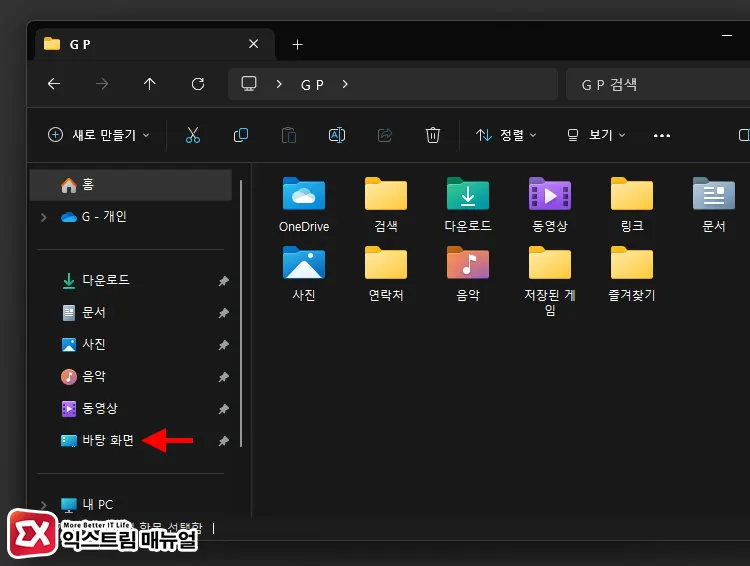Click the Copy icon in toolbar

tap(241, 135)
